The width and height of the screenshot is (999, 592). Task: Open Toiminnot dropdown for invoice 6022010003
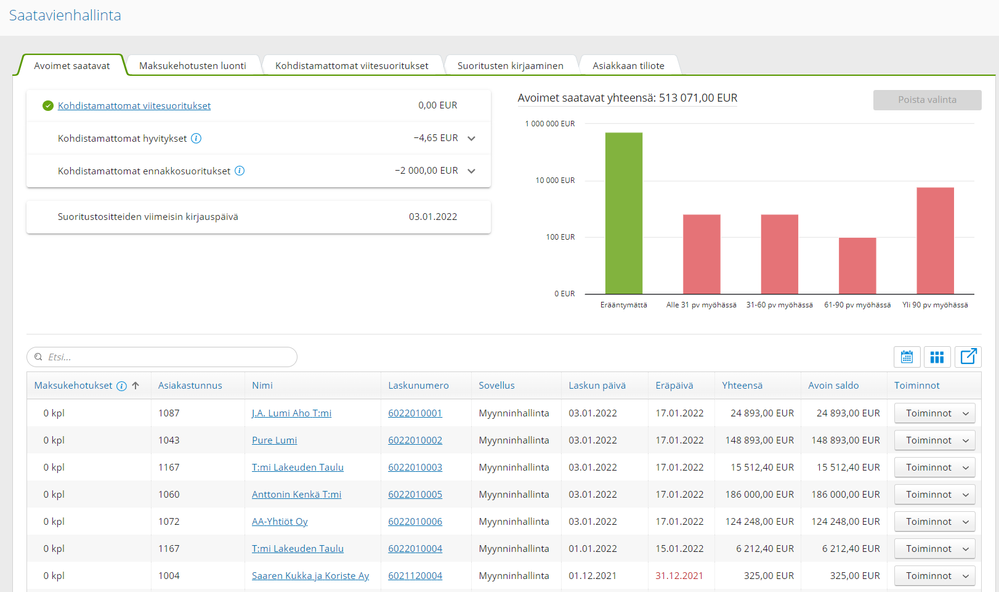(935, 468)
